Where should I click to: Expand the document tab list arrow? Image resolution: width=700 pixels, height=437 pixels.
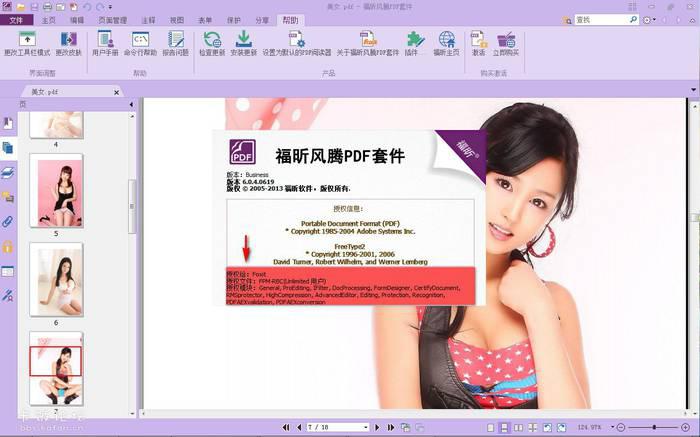[x=693, y=90]
